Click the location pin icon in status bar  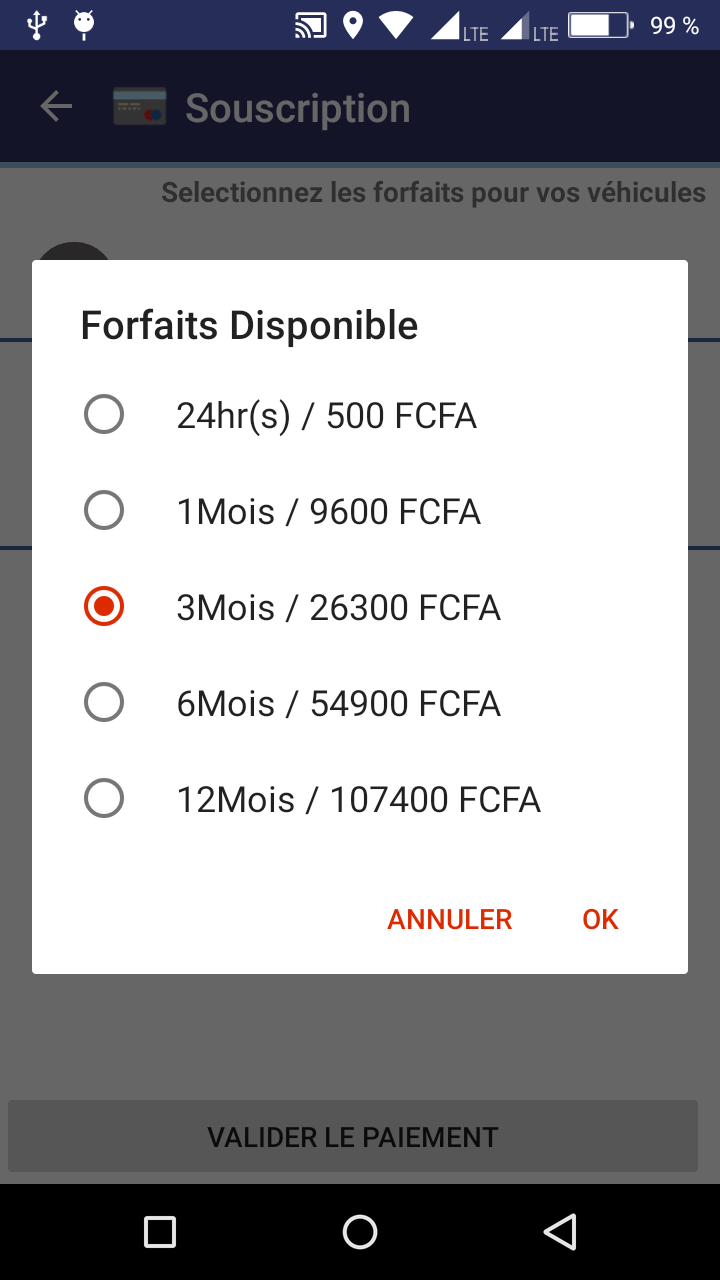pos(354,26)
